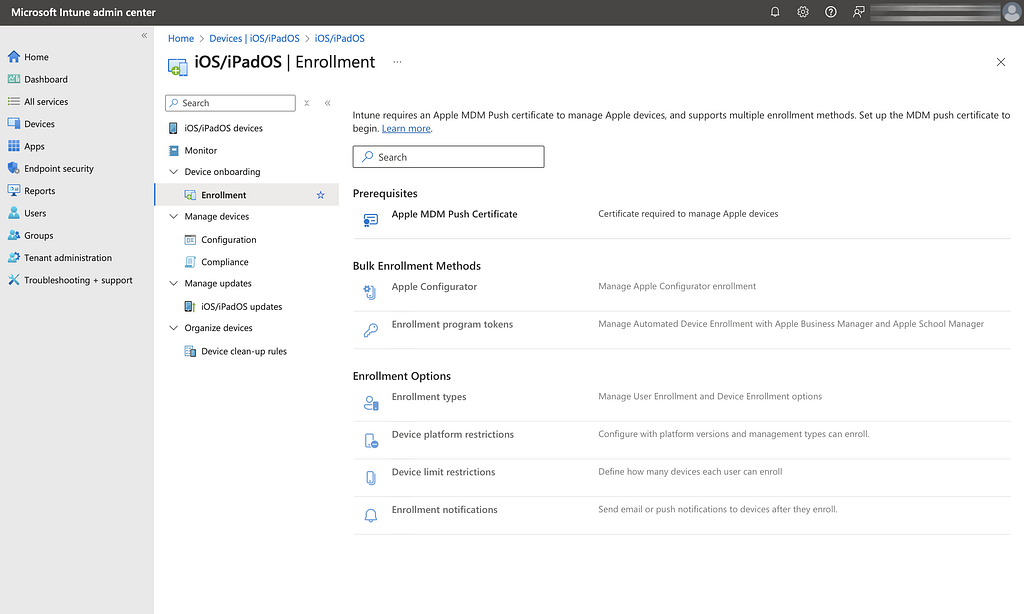Focus the enrollment options Search field
This screenshot has width=1024, height=614.
pos(449,157)
